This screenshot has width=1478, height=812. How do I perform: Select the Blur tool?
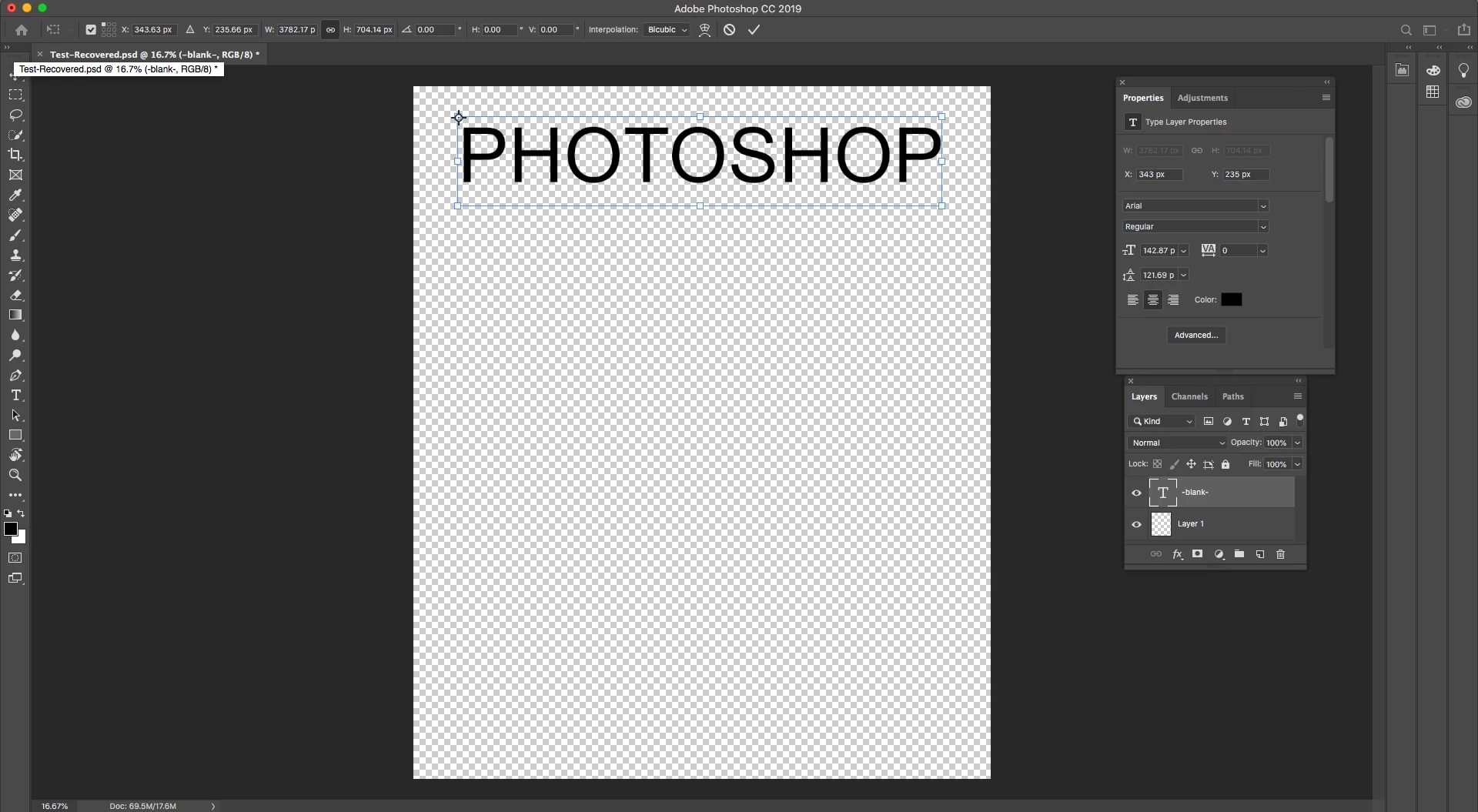tap(15, 335)
